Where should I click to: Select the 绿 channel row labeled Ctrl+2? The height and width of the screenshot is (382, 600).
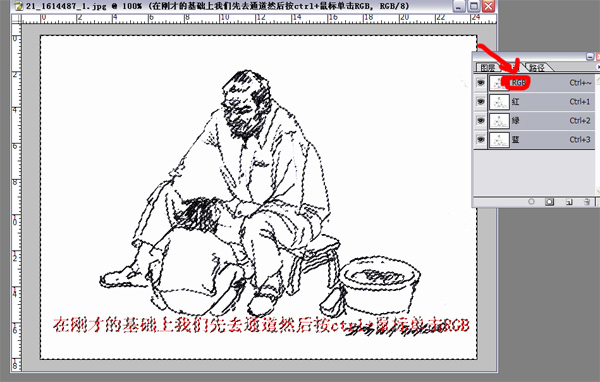point(534,121)
